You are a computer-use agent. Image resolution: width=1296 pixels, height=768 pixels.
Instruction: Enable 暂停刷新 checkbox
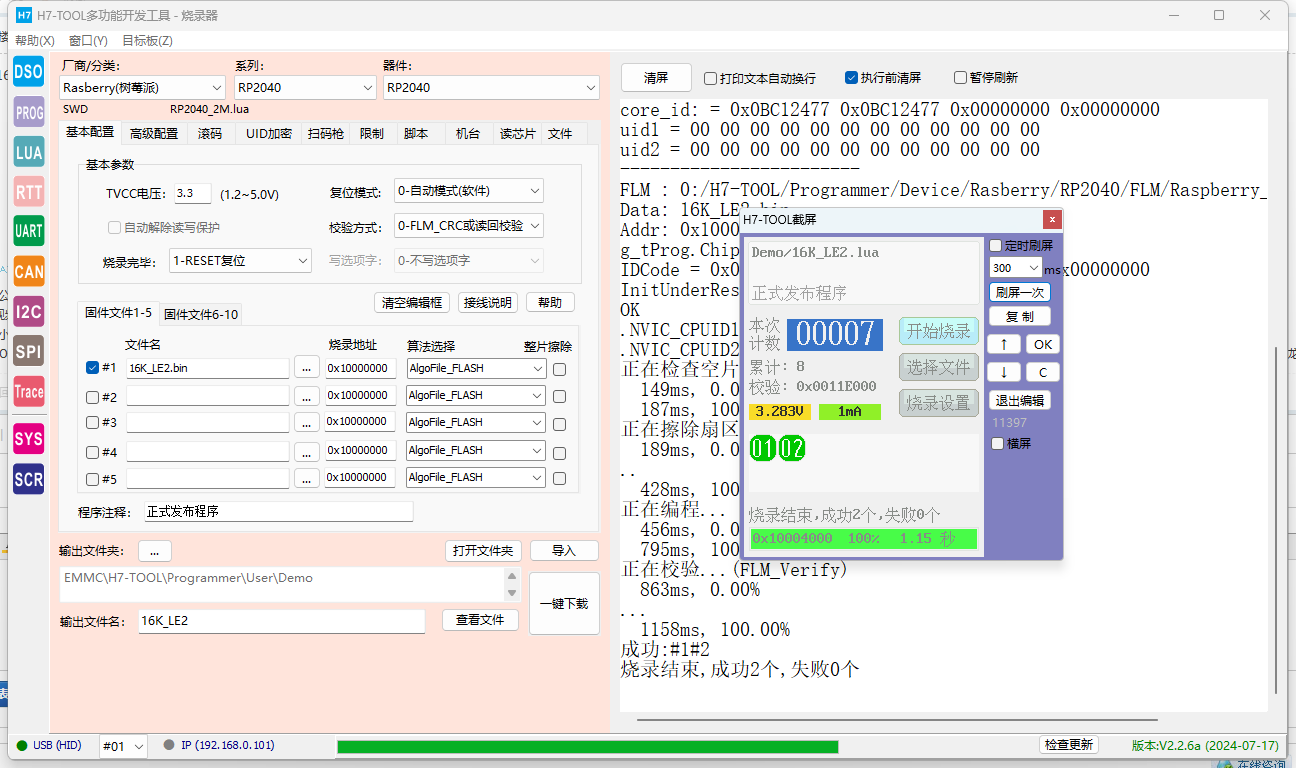(960, 77)
